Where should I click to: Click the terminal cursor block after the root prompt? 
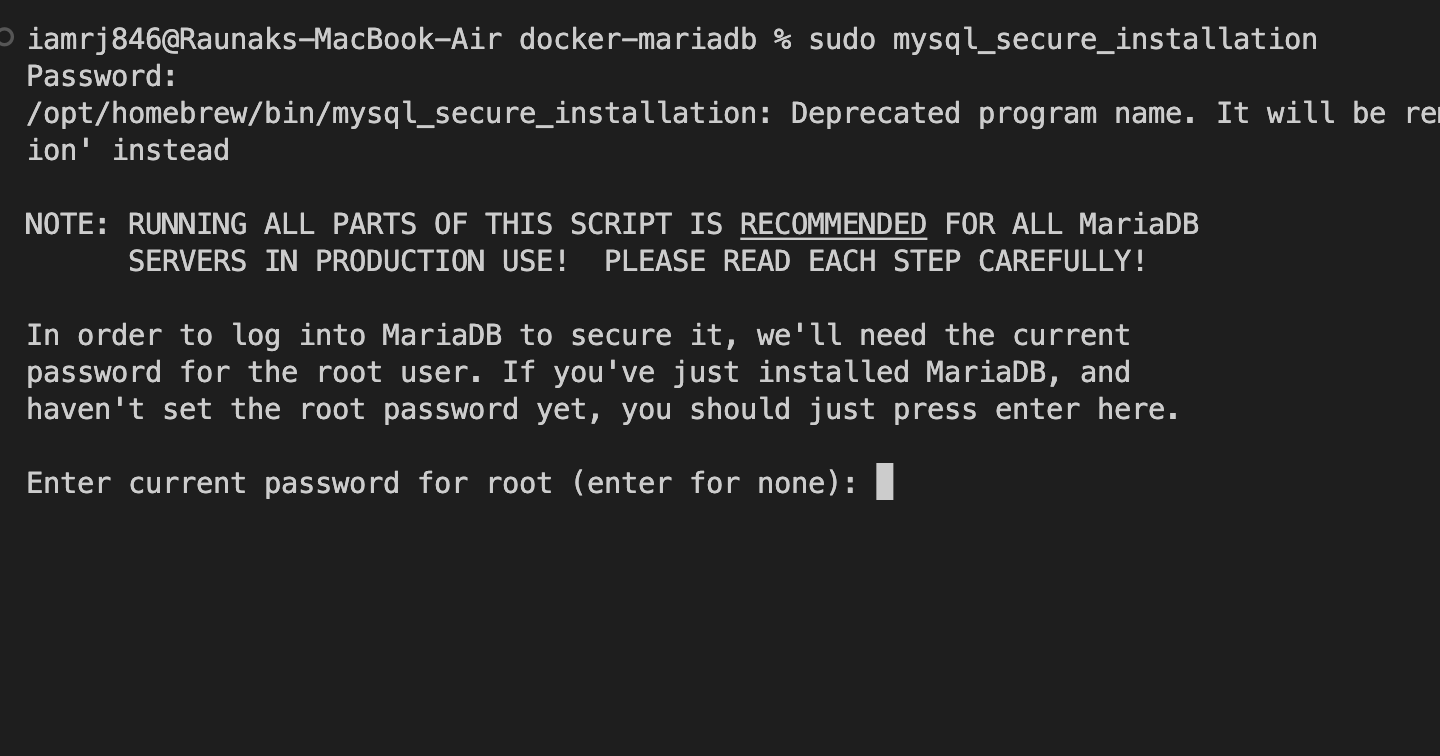click(x=884, y=483)
